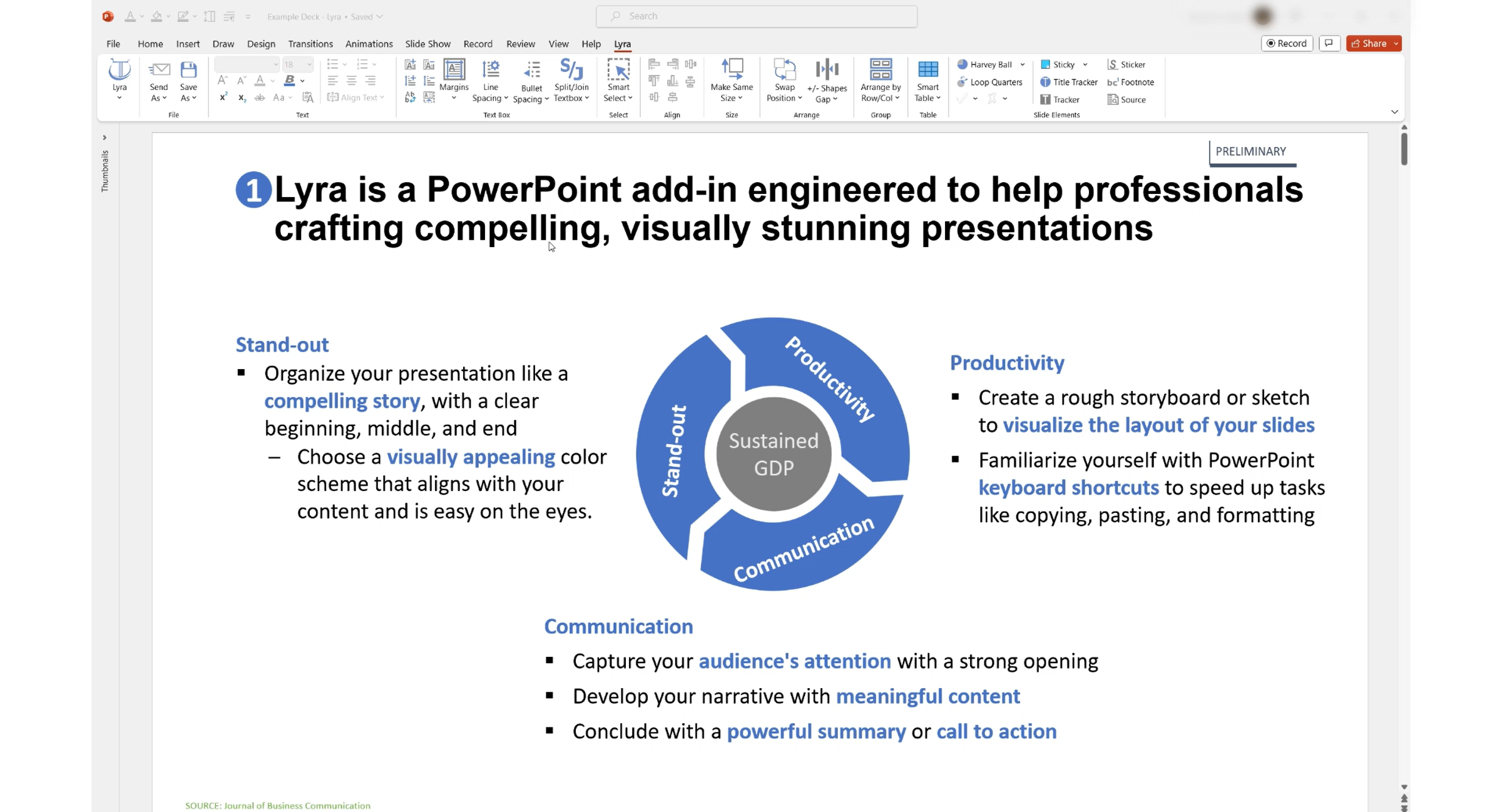Click the Swap Position icon
The height and width of the screenshot is (812, 1502).
[784, 69]
